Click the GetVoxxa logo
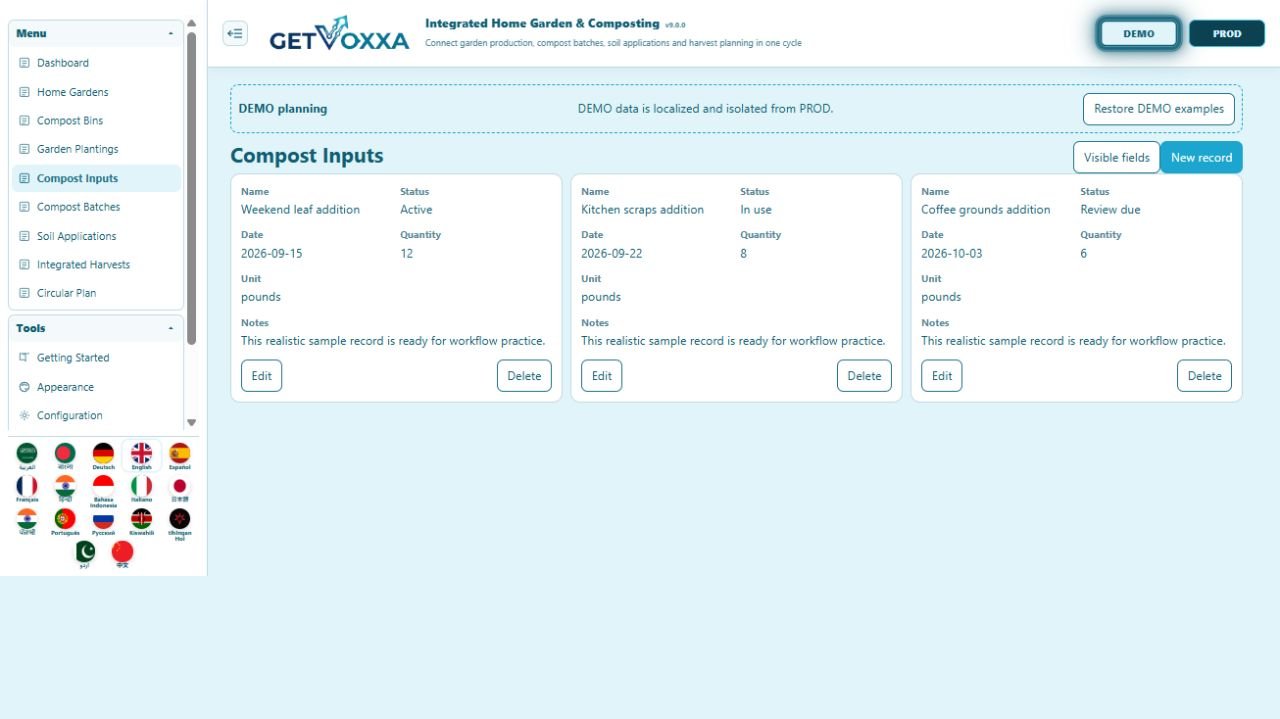 pos(339,34)
